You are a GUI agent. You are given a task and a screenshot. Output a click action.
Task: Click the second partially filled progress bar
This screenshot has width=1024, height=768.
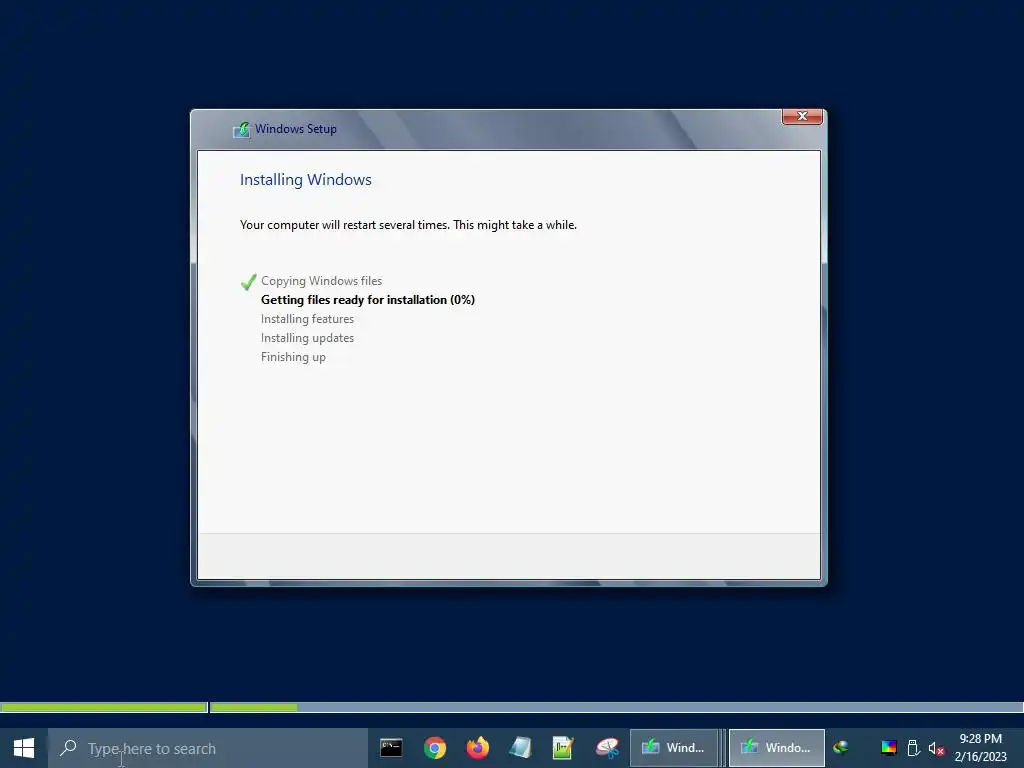(616, 707)
